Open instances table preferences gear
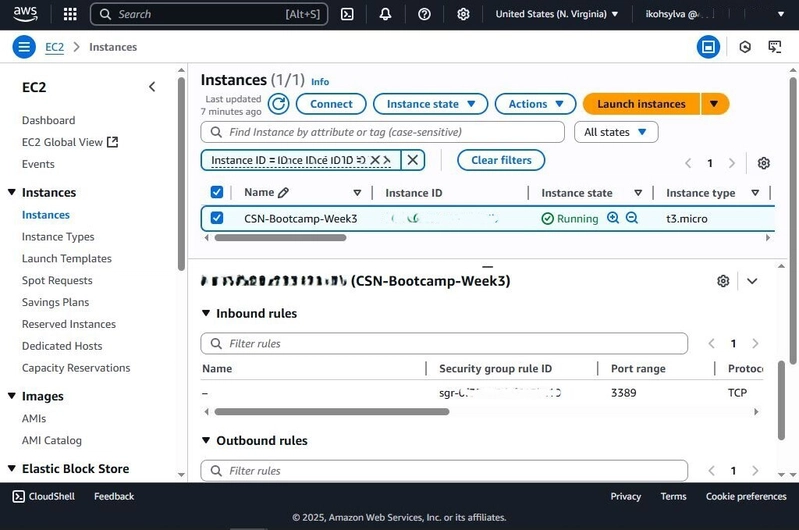 763,163
